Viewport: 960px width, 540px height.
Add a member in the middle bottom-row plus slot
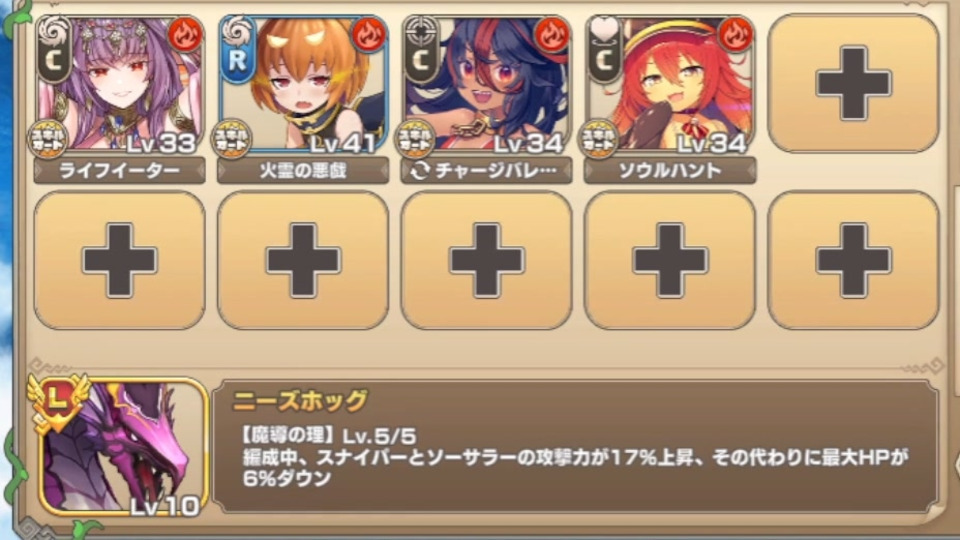pos(487,260)
